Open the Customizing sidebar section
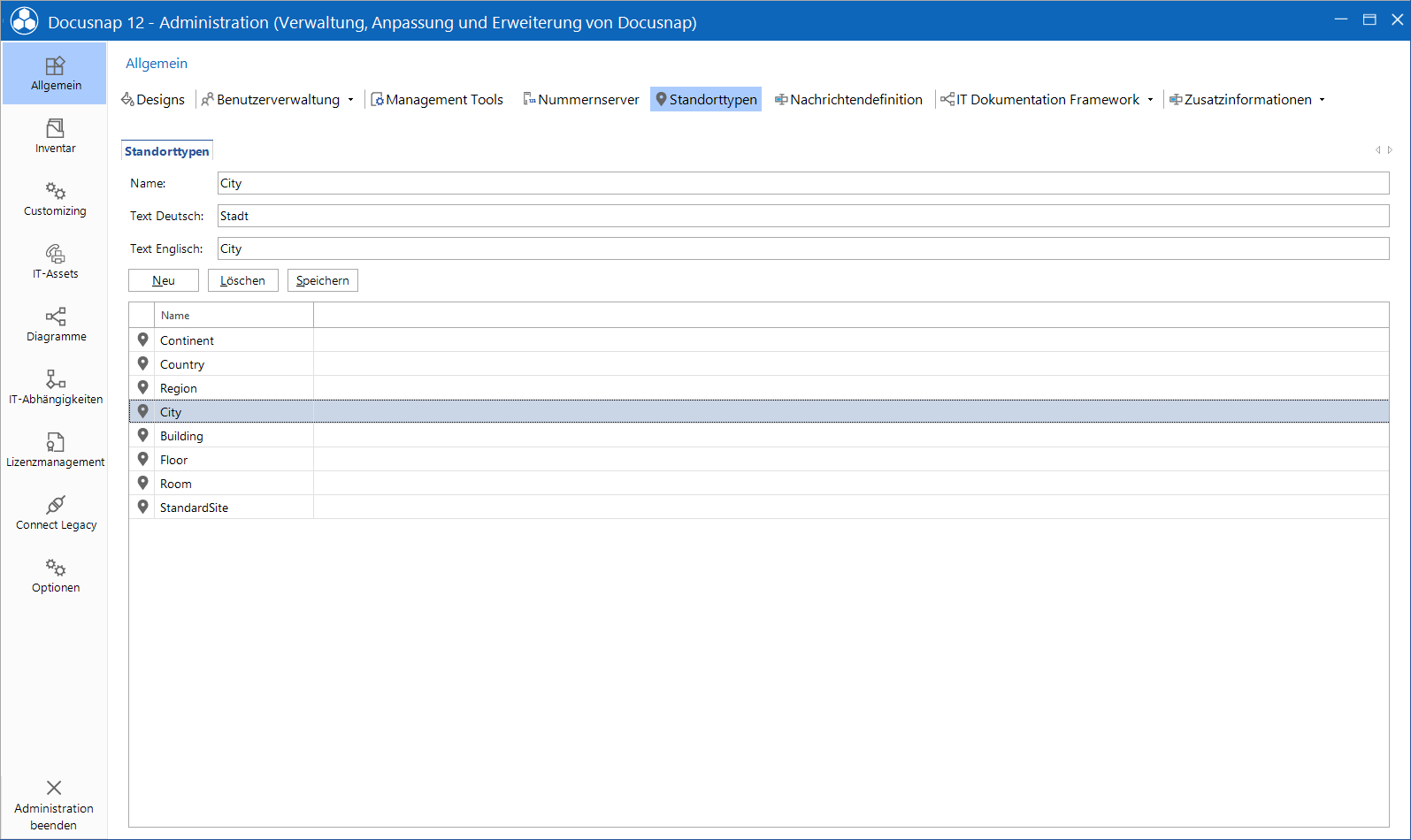Viewport: 1411px width, 840px height. tap(55, 199)
